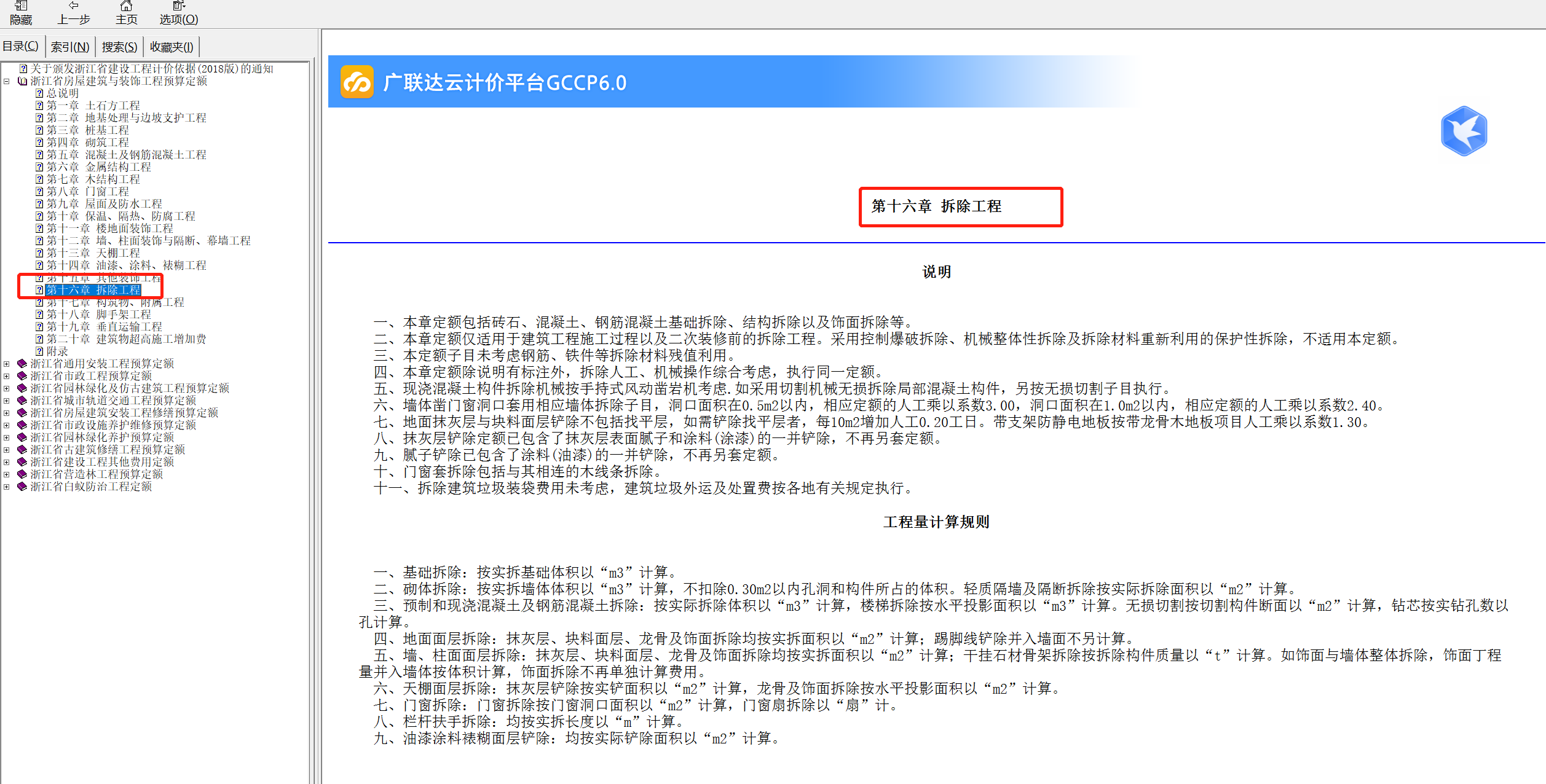Click page icon beside 第四章 砌筑工程

(x=39, y=143)
